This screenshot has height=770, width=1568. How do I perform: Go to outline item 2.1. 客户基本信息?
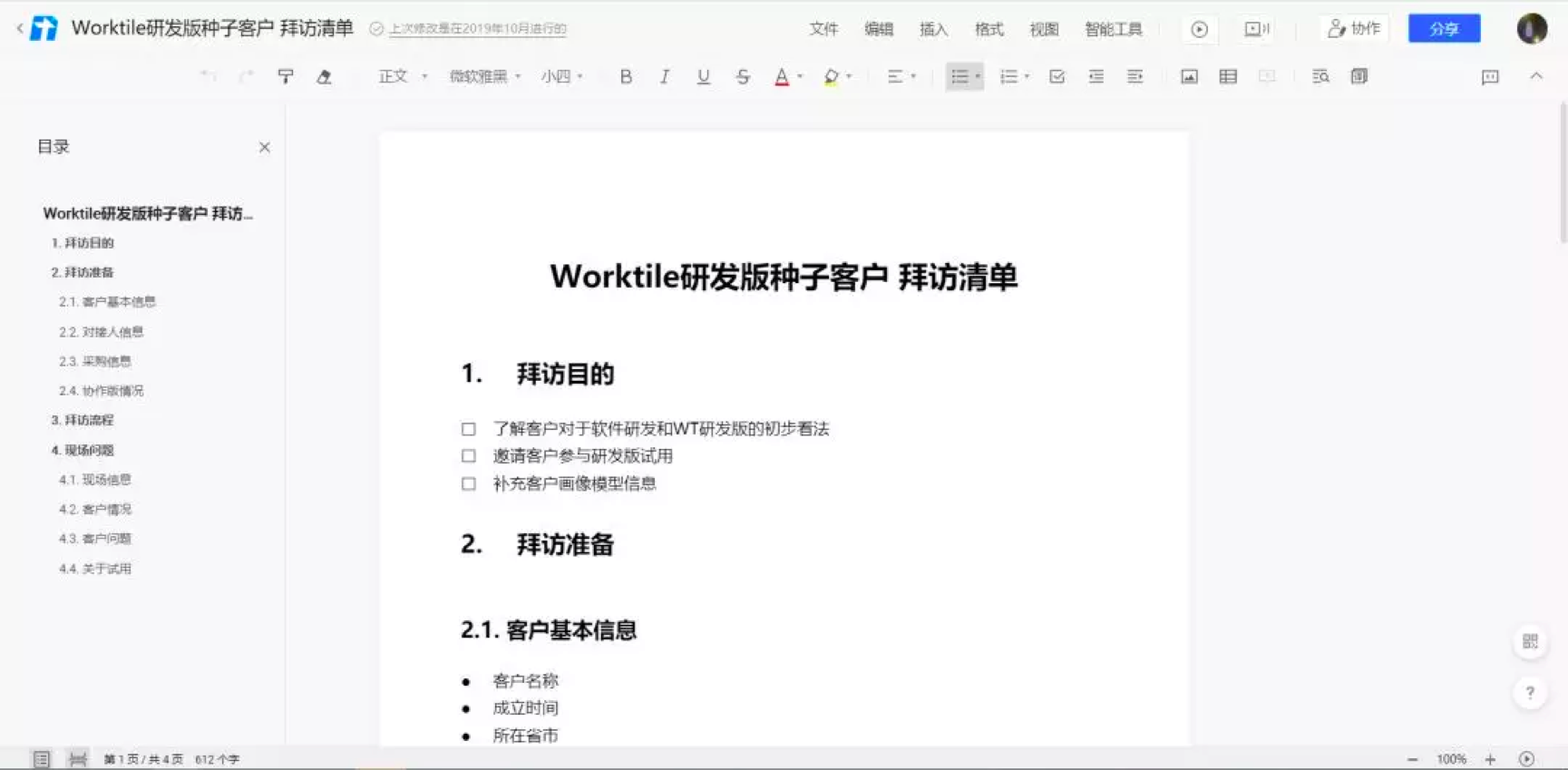click(x=107, y=302)
